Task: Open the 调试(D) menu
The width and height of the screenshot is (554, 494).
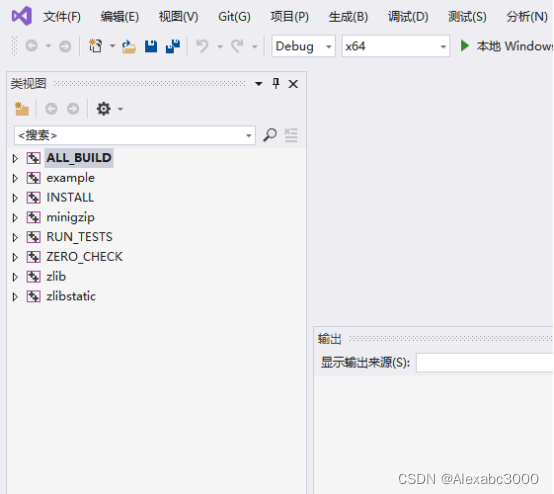Action: coord(408,17)
